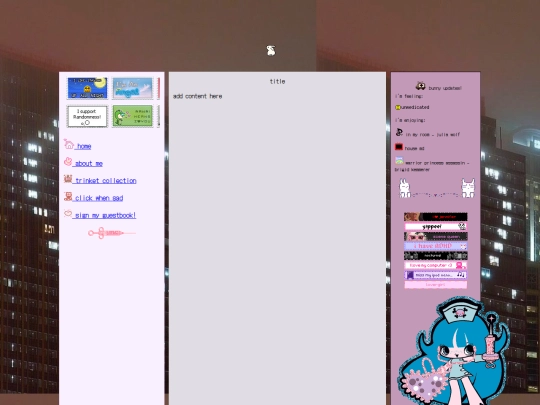The image size is (540, 405).
Task: Click the red TV icon beside house md
Action: point(399,147)
